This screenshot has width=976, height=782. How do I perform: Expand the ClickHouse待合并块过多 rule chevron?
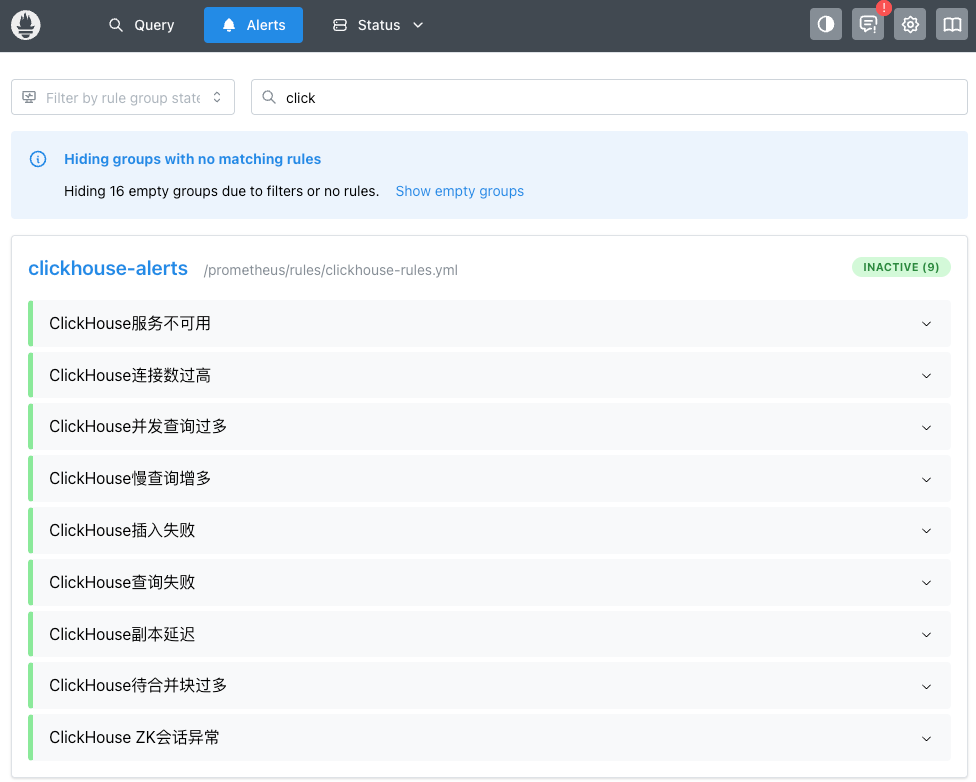926,687
